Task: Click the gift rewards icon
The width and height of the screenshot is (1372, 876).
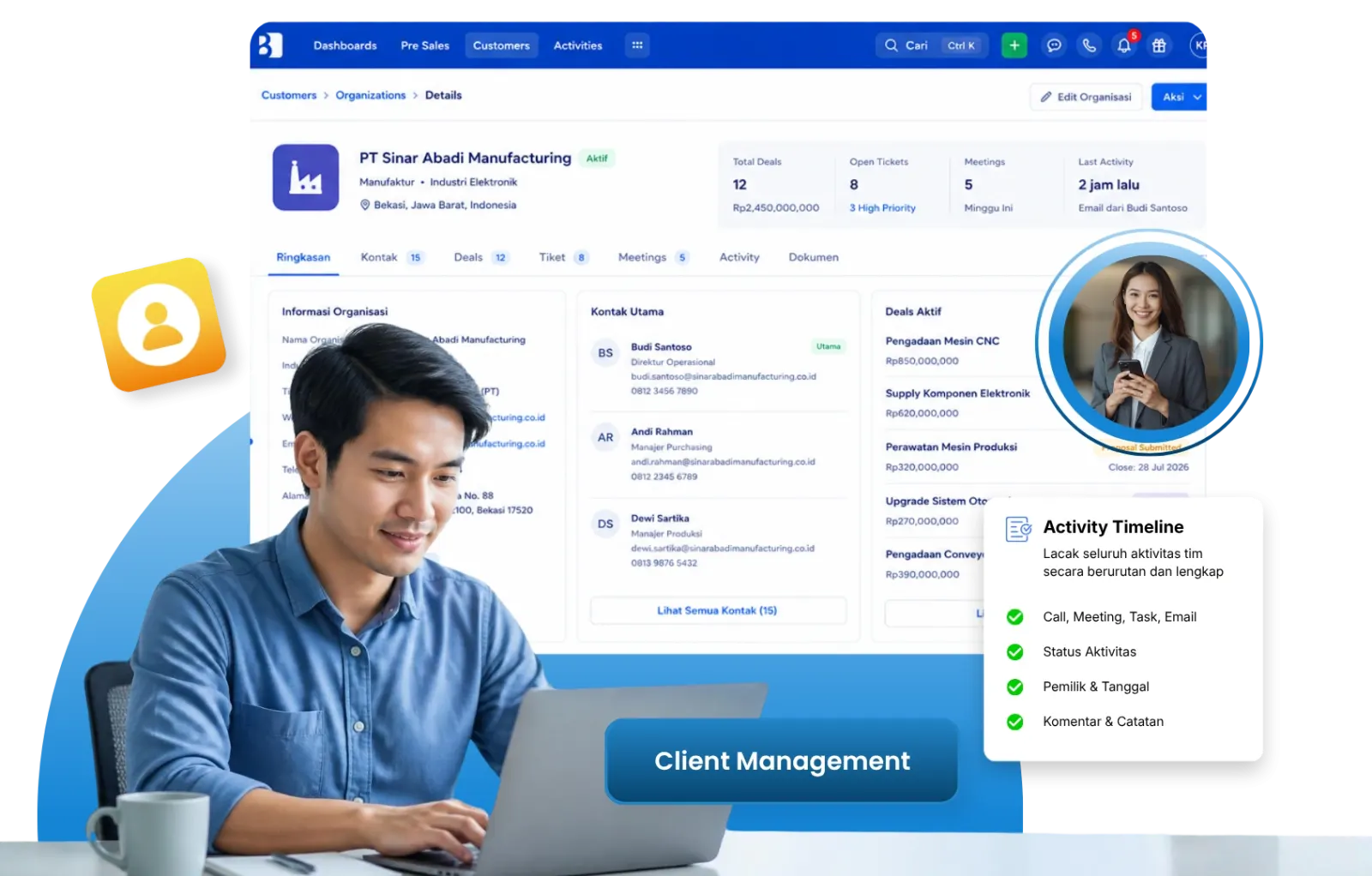Action: [x=1159, y=45]
